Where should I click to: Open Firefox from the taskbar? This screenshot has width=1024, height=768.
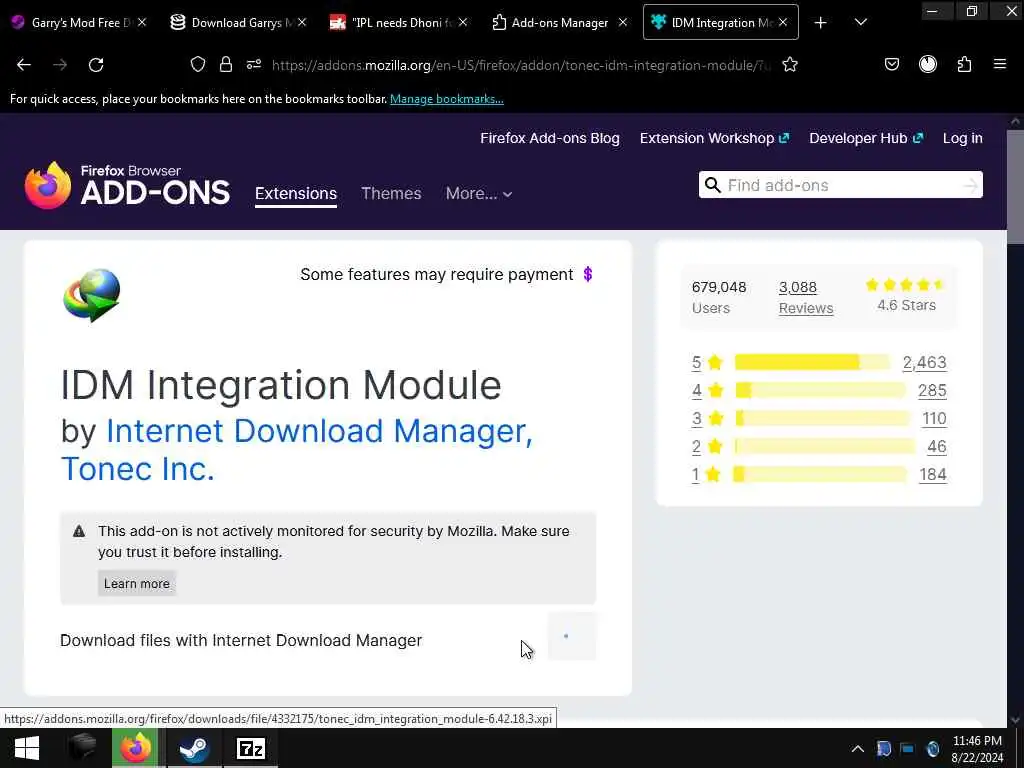pyautogui.click(x=135, y=748)
